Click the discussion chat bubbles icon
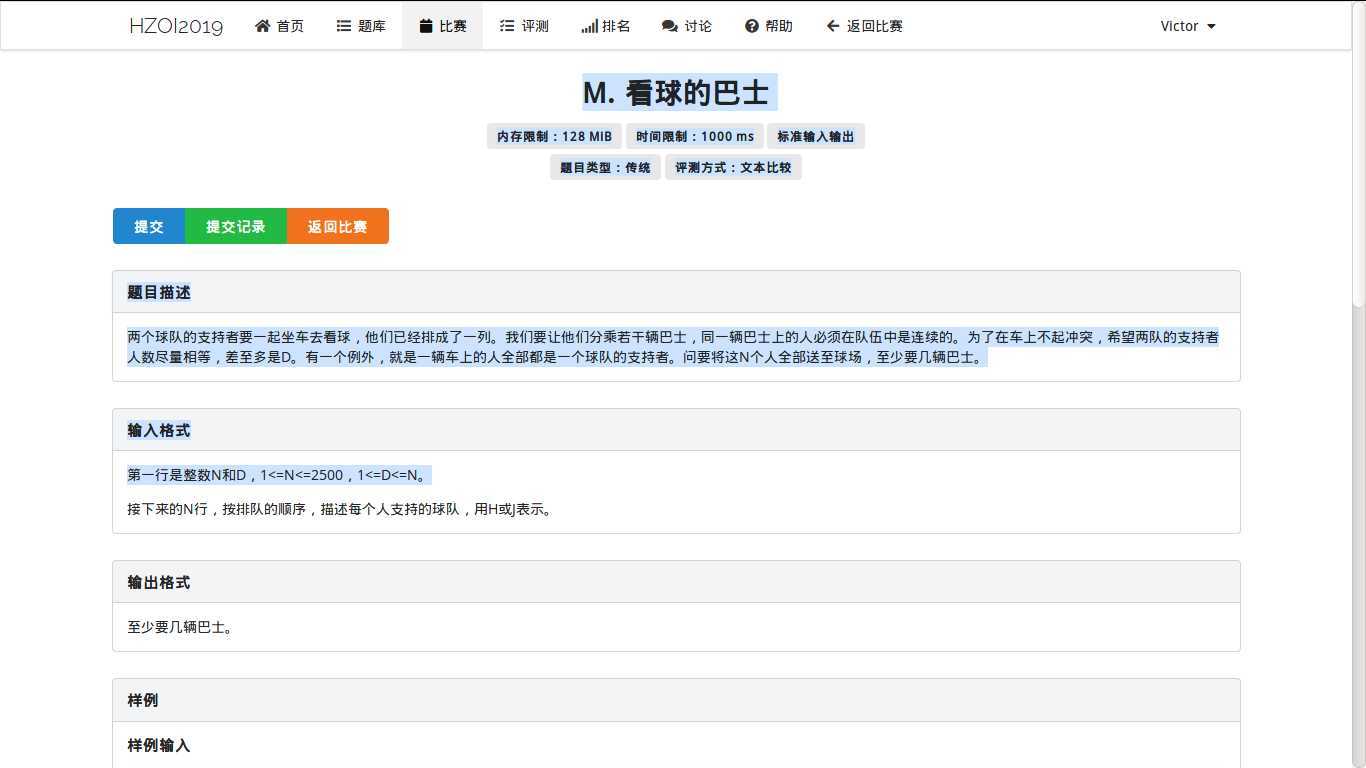 click(670, 26)
